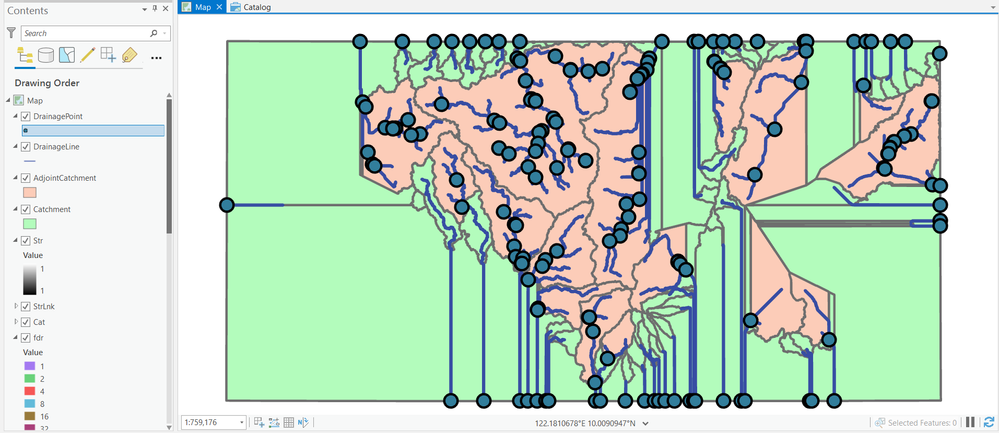Collapse the DrainageLine layer legend
Image resolution: width=999 pixels, height=433 pixels.
point(16,146)
